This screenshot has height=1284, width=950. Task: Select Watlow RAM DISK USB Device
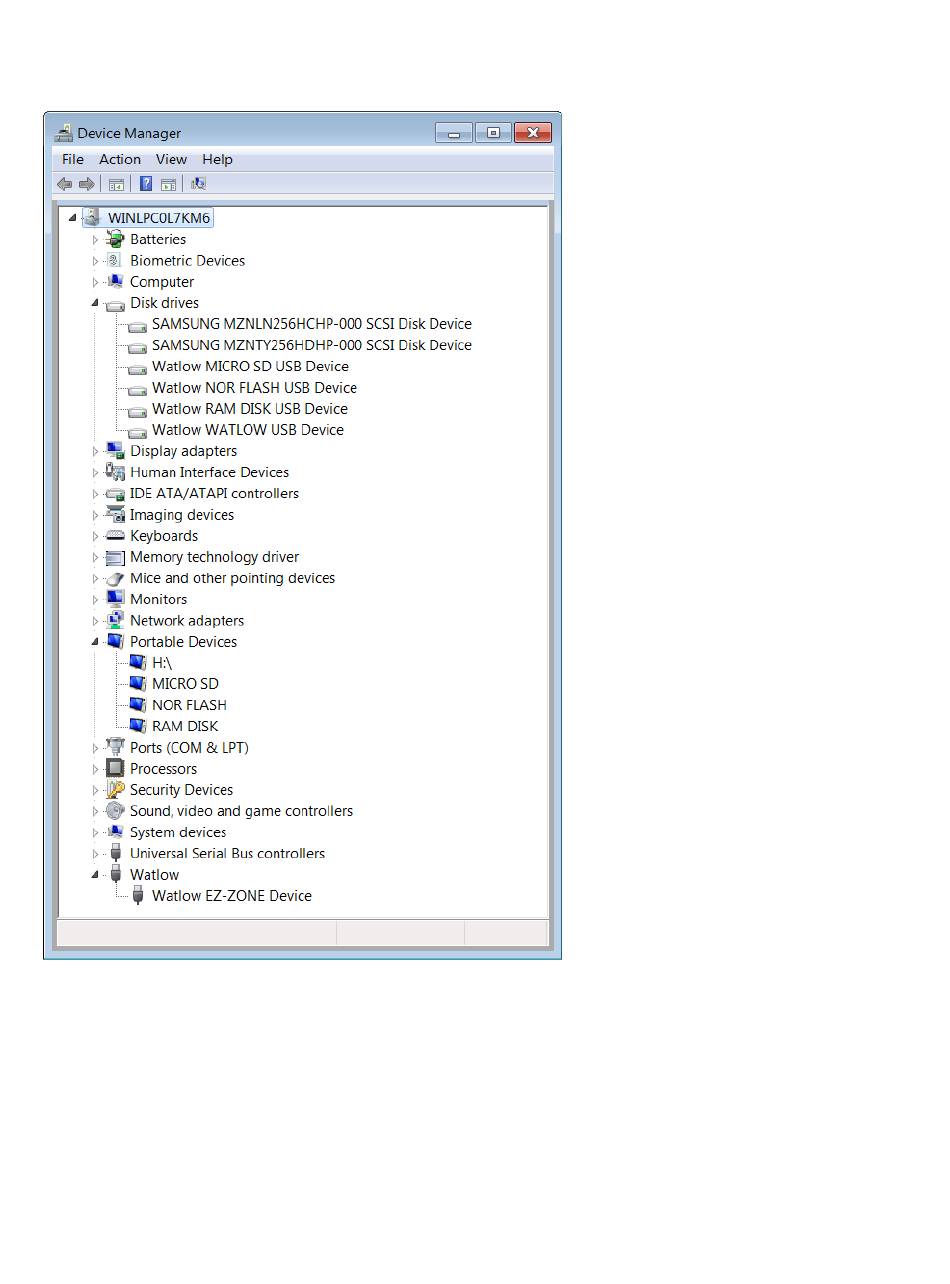pos(250,409)
